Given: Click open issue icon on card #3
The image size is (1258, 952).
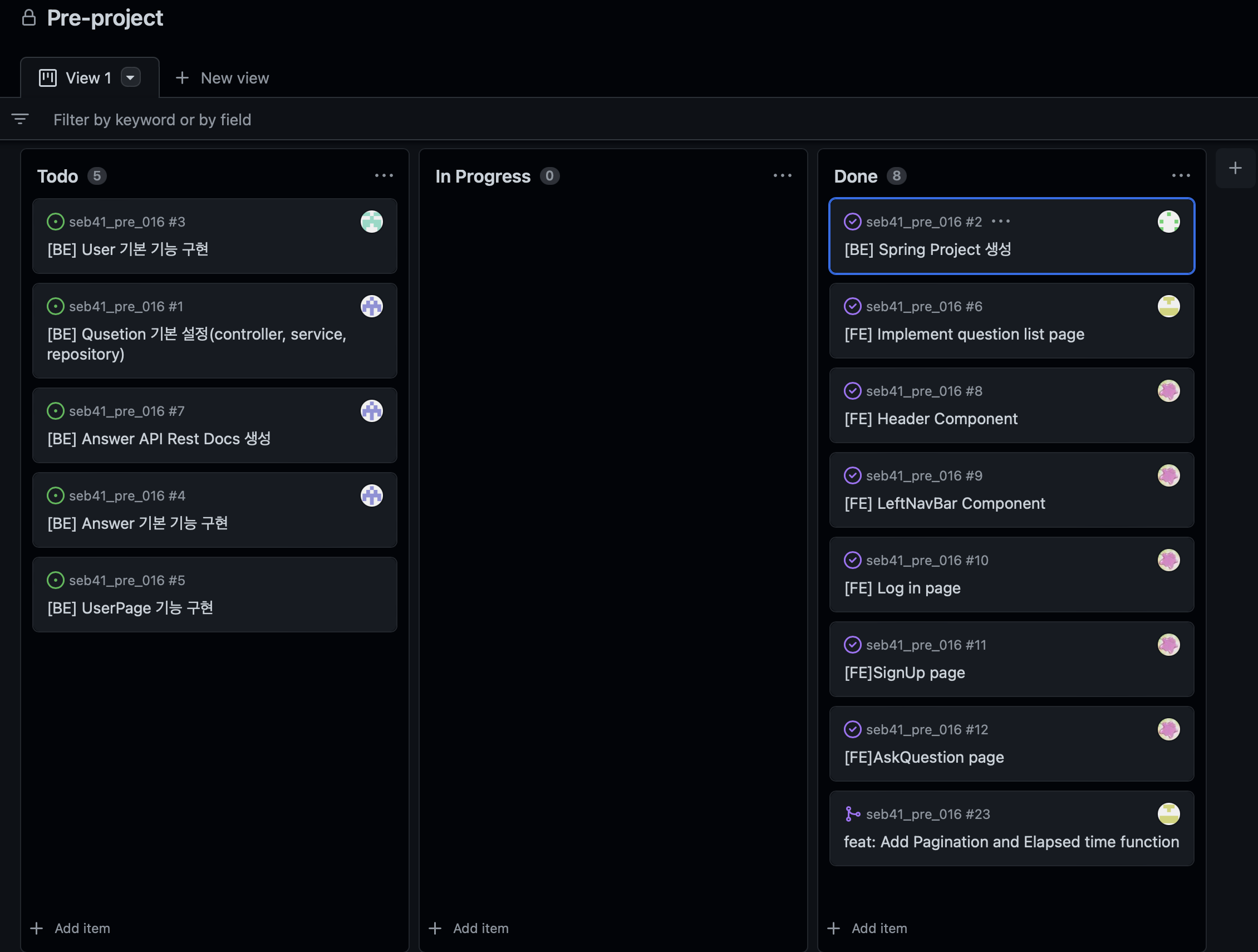Looking at the screenshot, I should pyautogui.click(x=55, y=221).
